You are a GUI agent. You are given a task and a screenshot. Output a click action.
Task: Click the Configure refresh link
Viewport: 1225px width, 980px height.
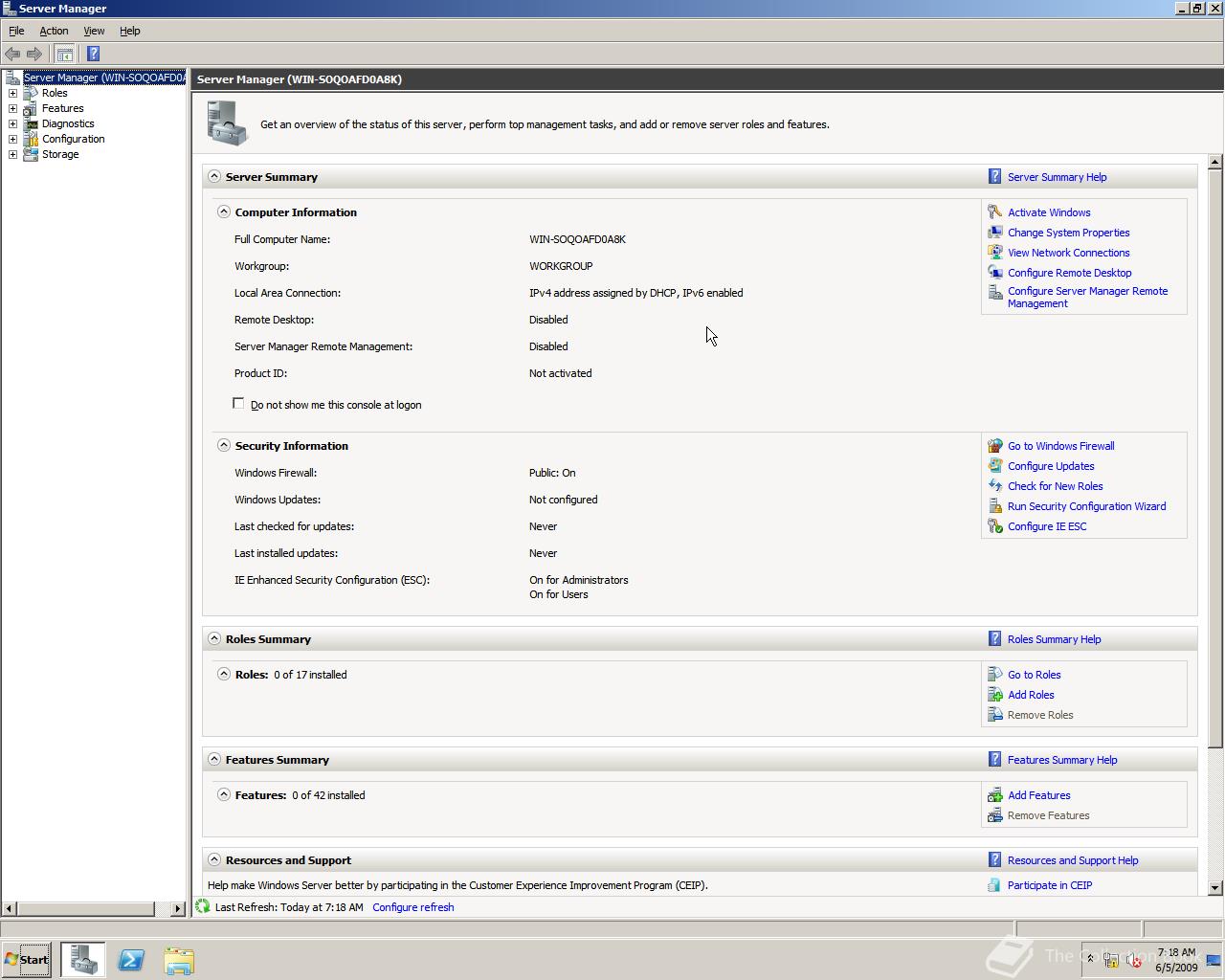pos(413,907)
